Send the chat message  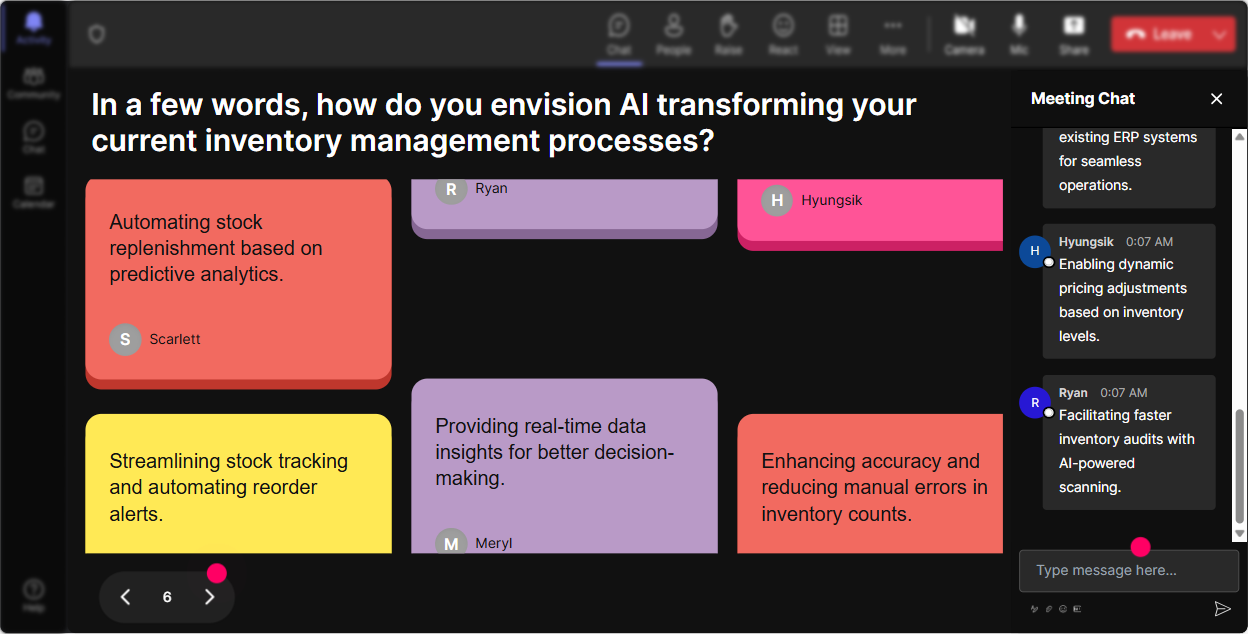(x=1222, y=608)
